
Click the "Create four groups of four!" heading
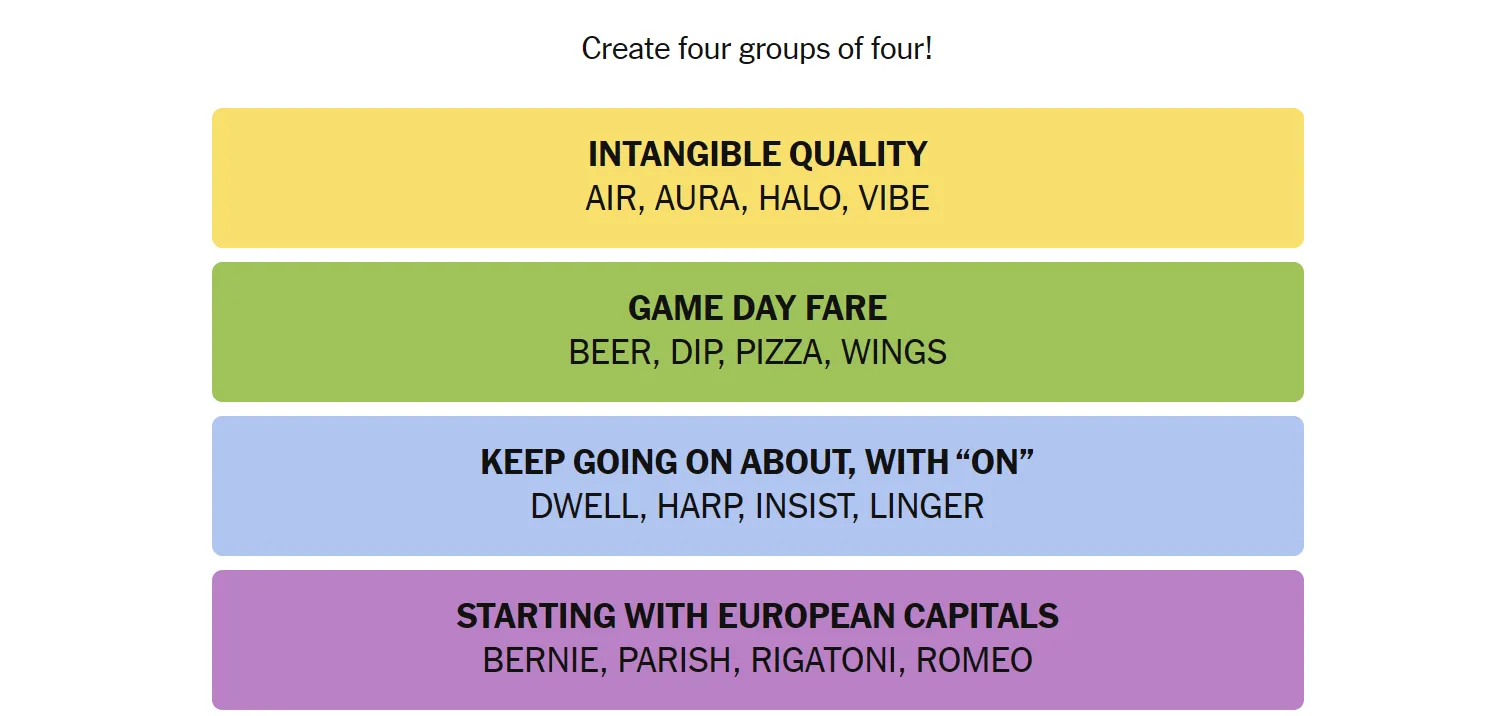tap(757, 48)
